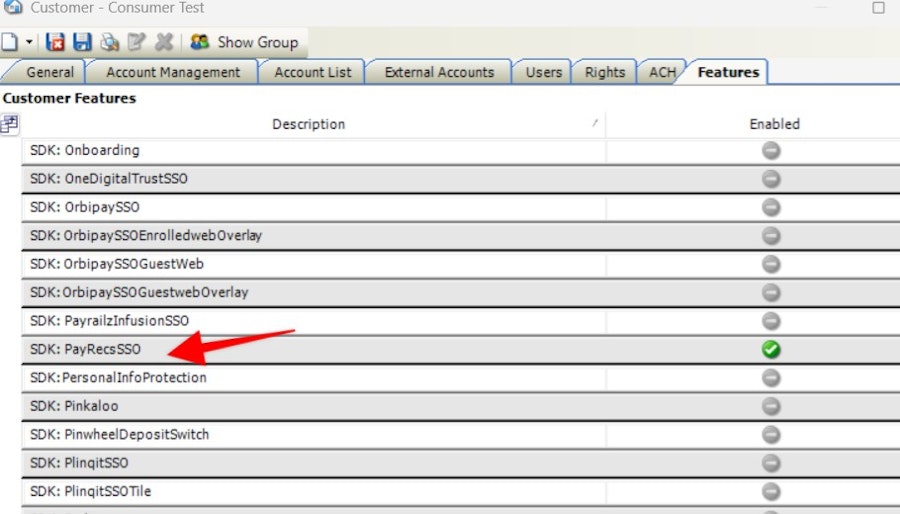900x514 pixels.
Task: Click the New document icon in toolbar
Action: 9,42
